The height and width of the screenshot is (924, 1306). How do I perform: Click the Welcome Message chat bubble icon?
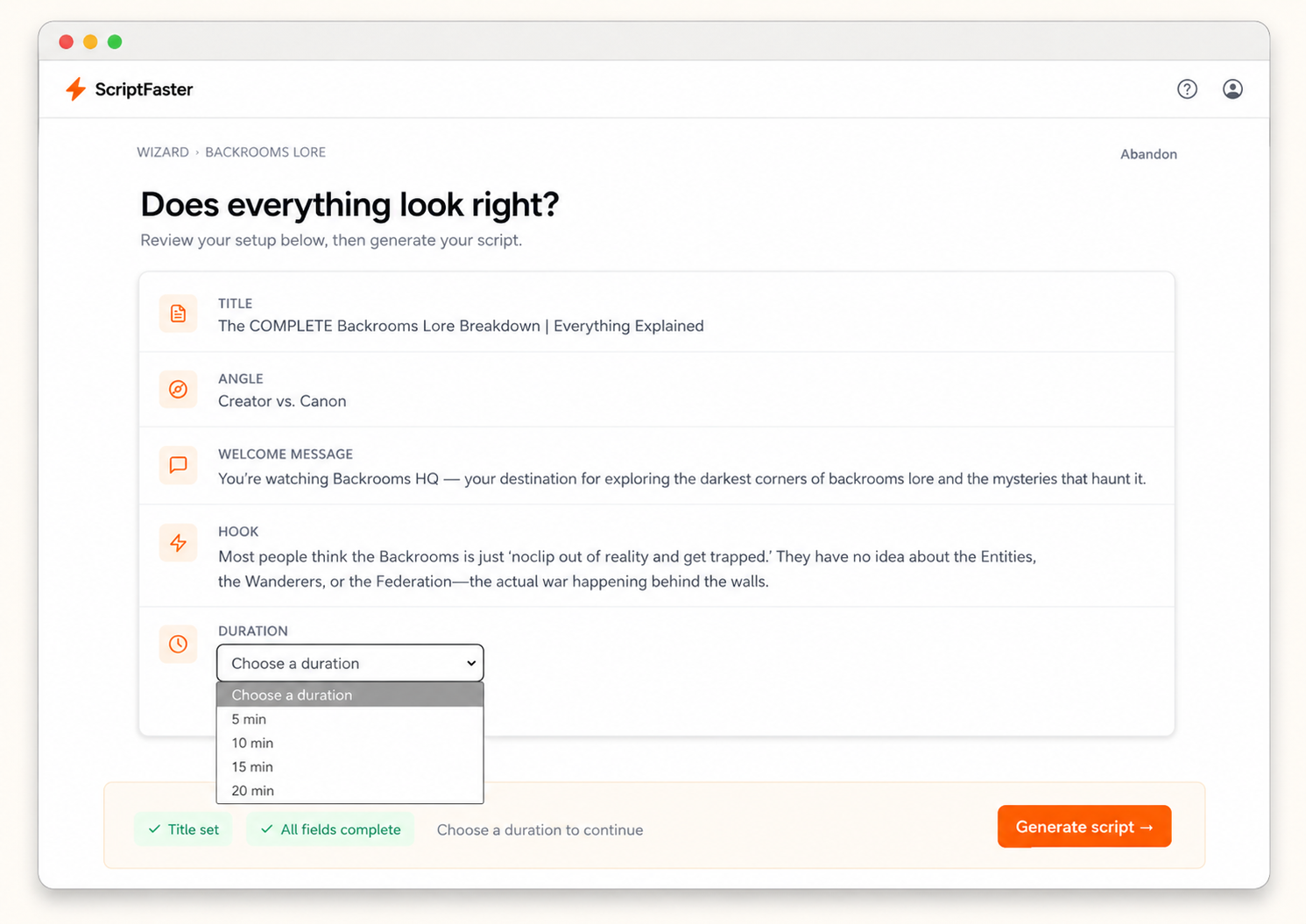click(178, 465)
